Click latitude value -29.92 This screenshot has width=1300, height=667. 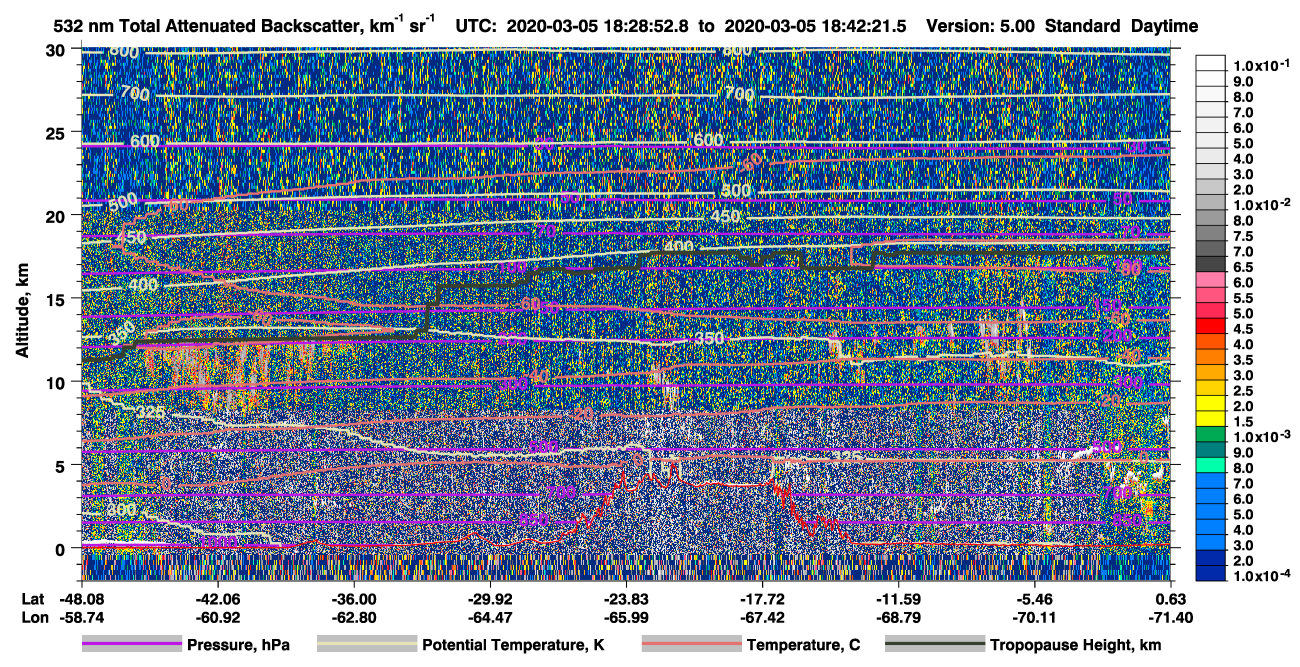click(490, 598)
